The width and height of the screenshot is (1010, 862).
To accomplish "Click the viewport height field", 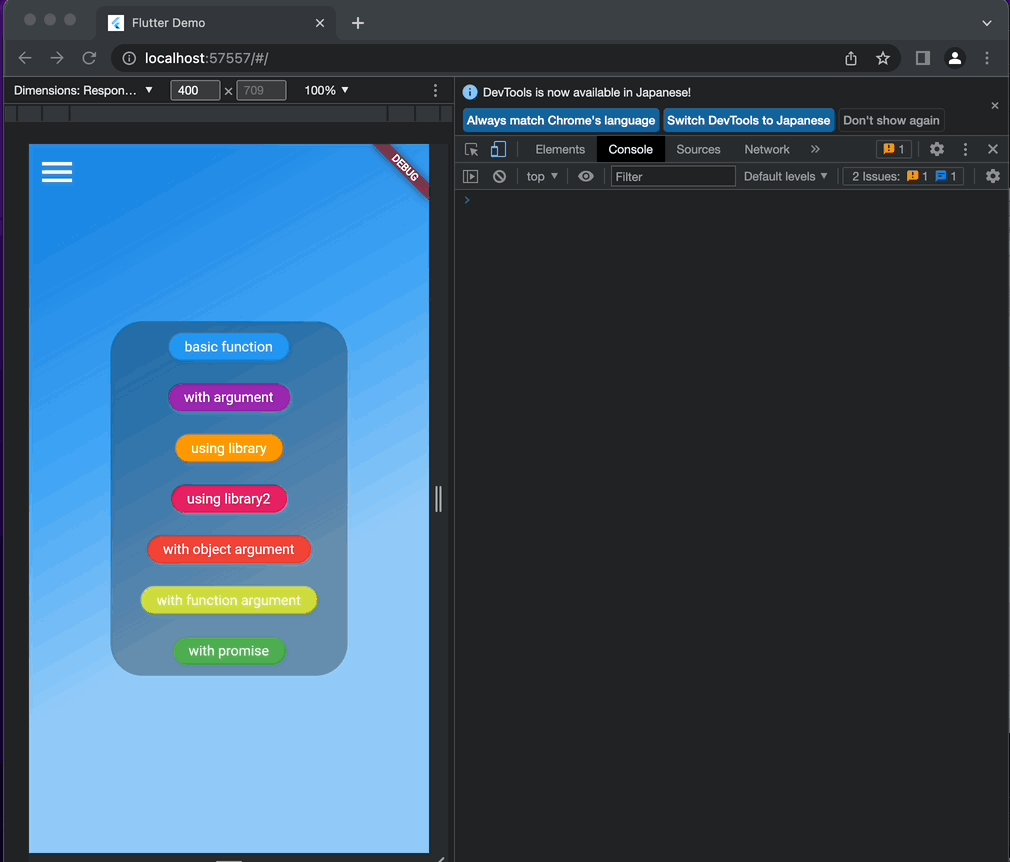I will click(262, 90).
